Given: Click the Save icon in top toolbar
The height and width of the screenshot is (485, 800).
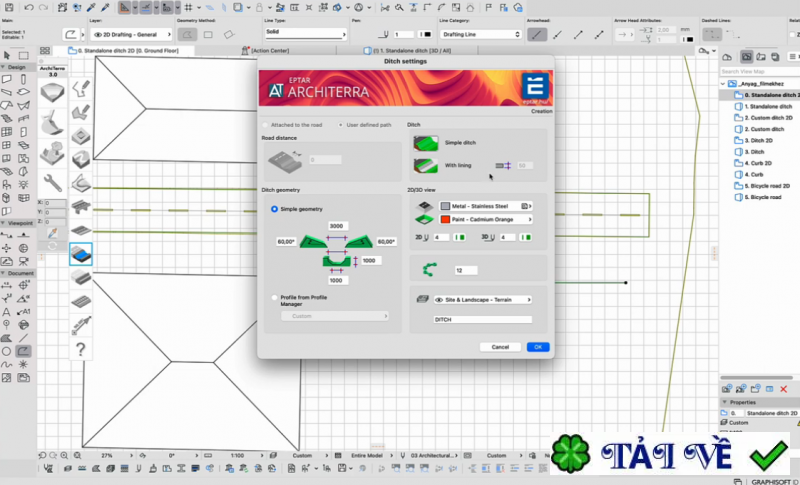Looking at the screenshot, I should coord(9,8).
